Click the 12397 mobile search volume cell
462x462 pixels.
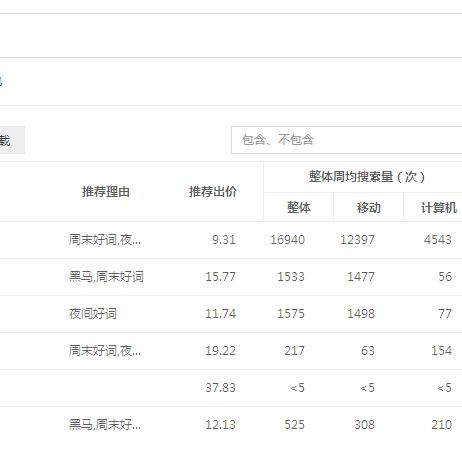[357, 240]
